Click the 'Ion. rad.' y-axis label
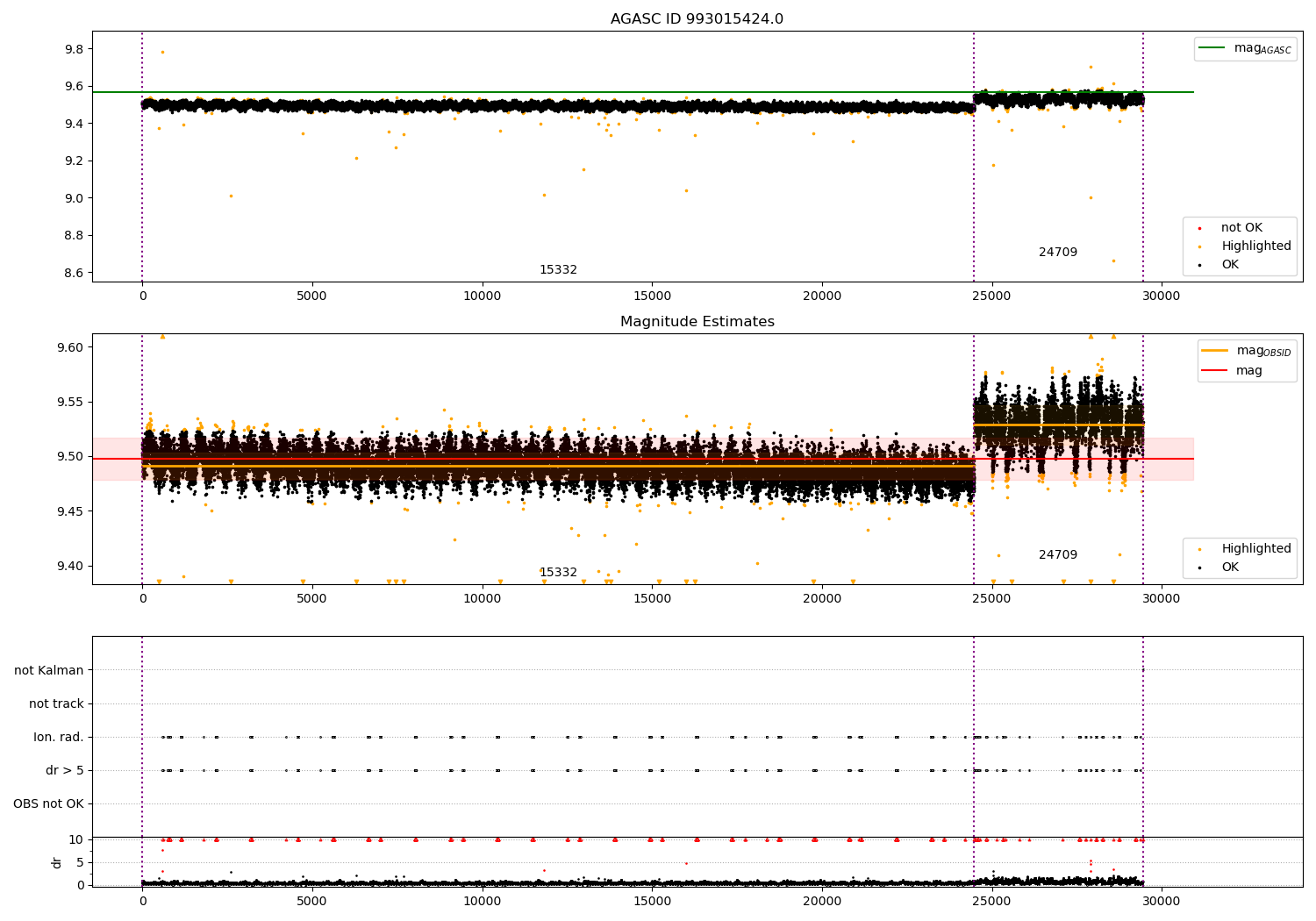 59,737
